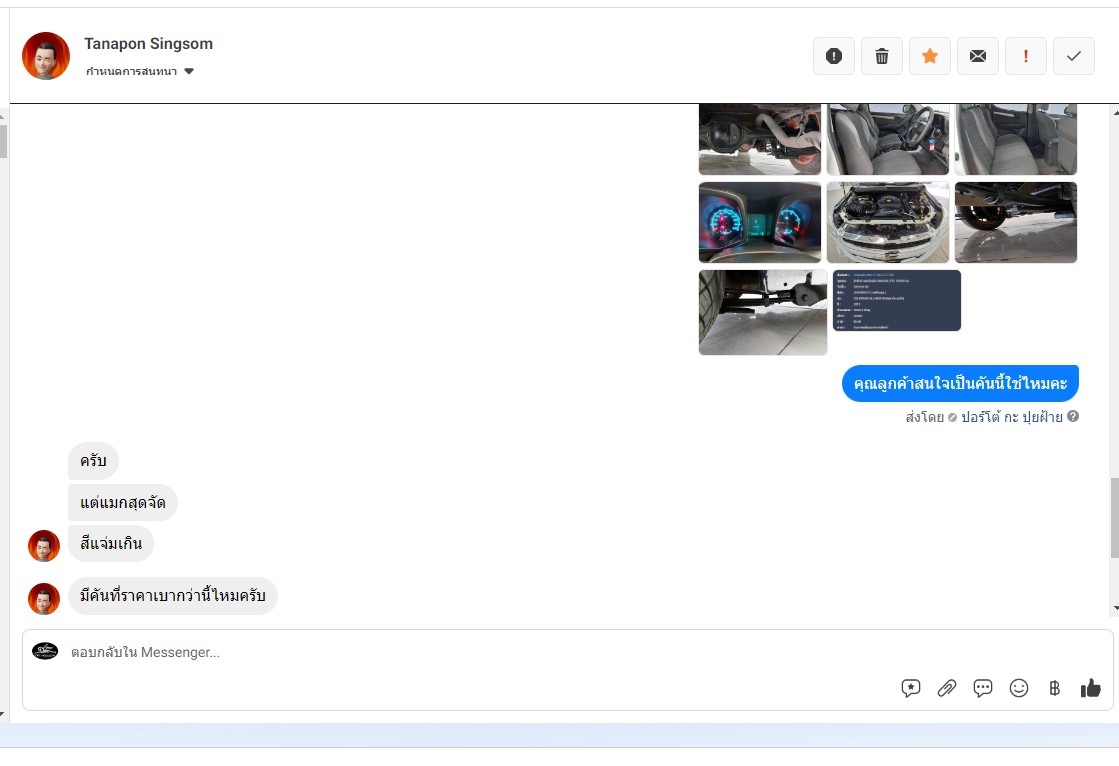The image size is (1119, 766).
Task: Click the คุณลูกค้าสนใจเป็นคันนี้ใช่ไหมคะ blue message
Action: click(x=961, y=383)
